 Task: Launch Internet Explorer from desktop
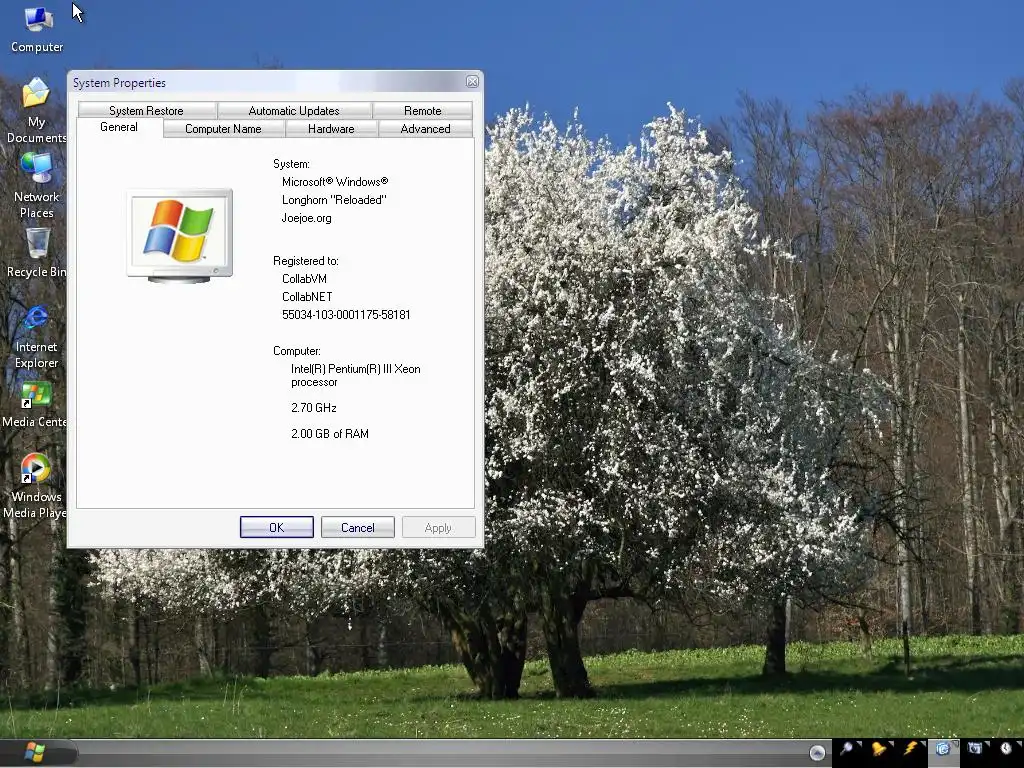(x=37, y=337)
